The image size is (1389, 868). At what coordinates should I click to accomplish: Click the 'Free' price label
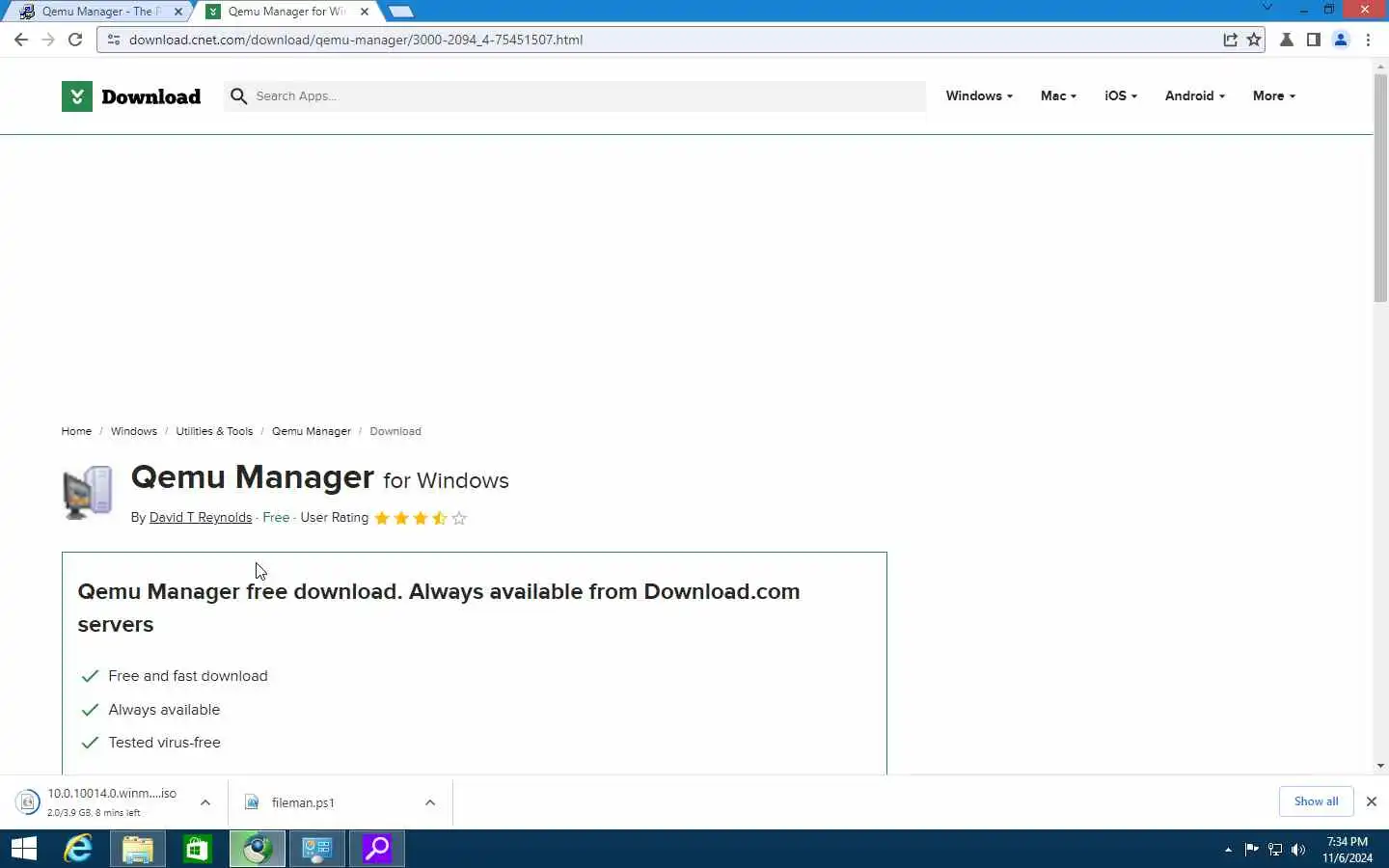coord(276,518)
